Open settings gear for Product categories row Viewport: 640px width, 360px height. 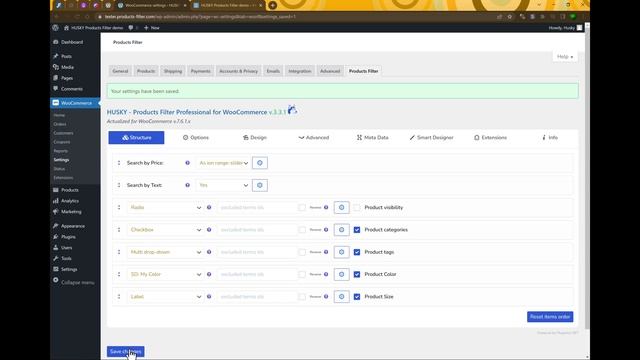click(341, 230)
